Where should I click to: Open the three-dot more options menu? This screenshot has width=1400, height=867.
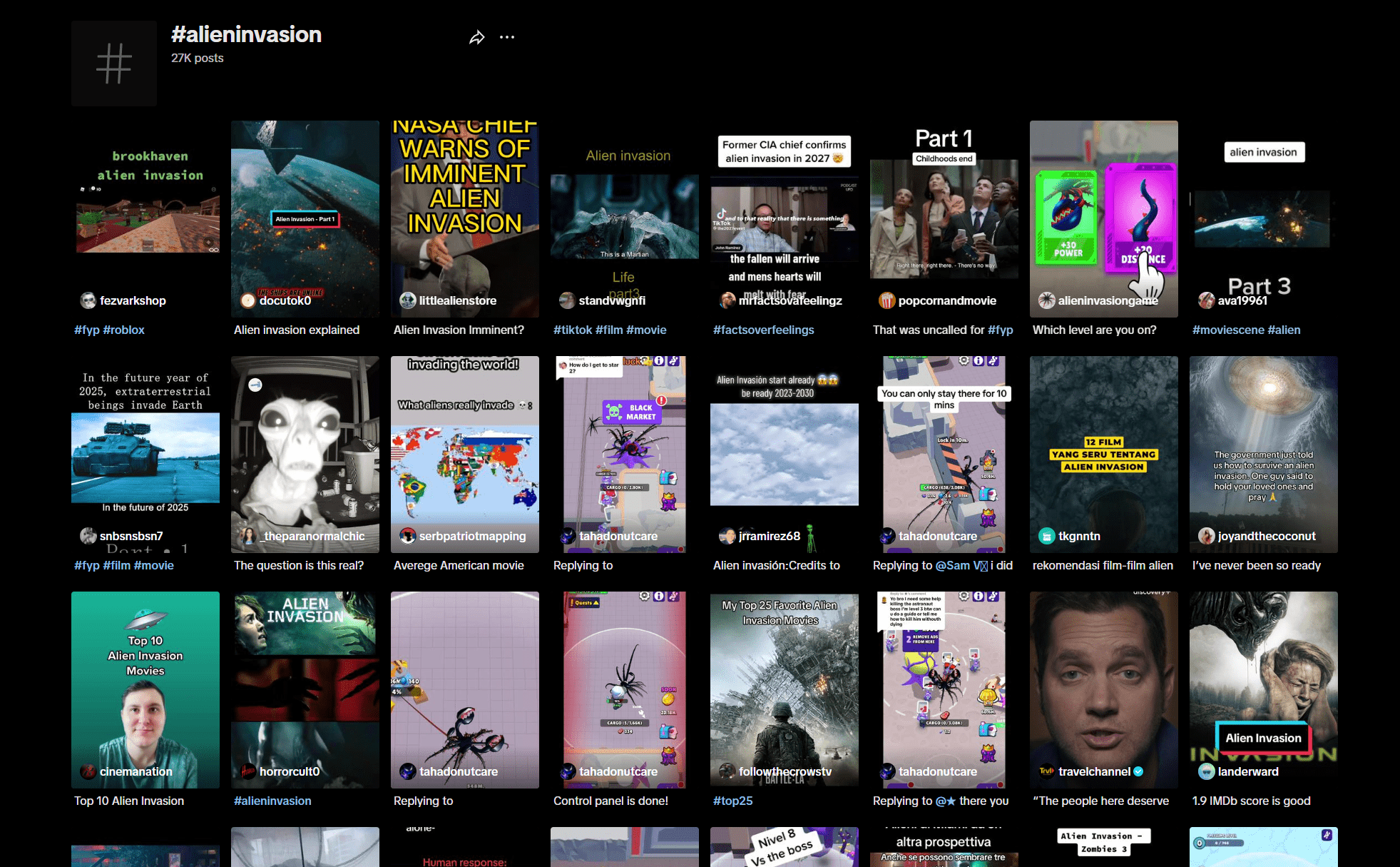507,37
